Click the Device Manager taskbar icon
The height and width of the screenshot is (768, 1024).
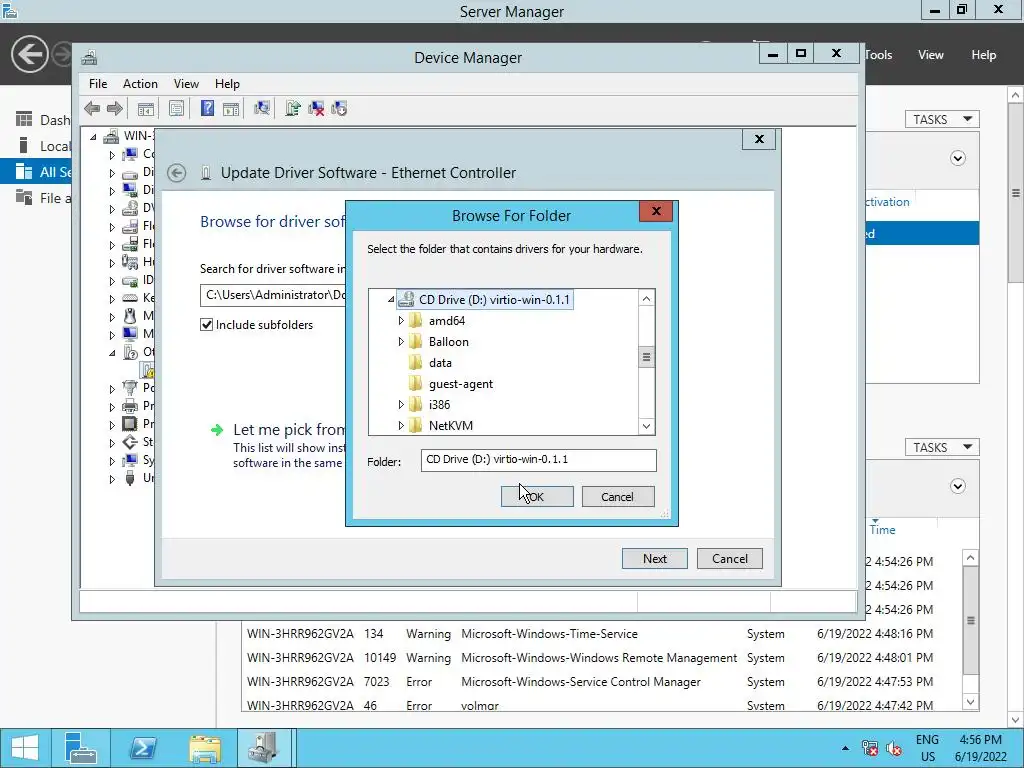tap(264, 748)
